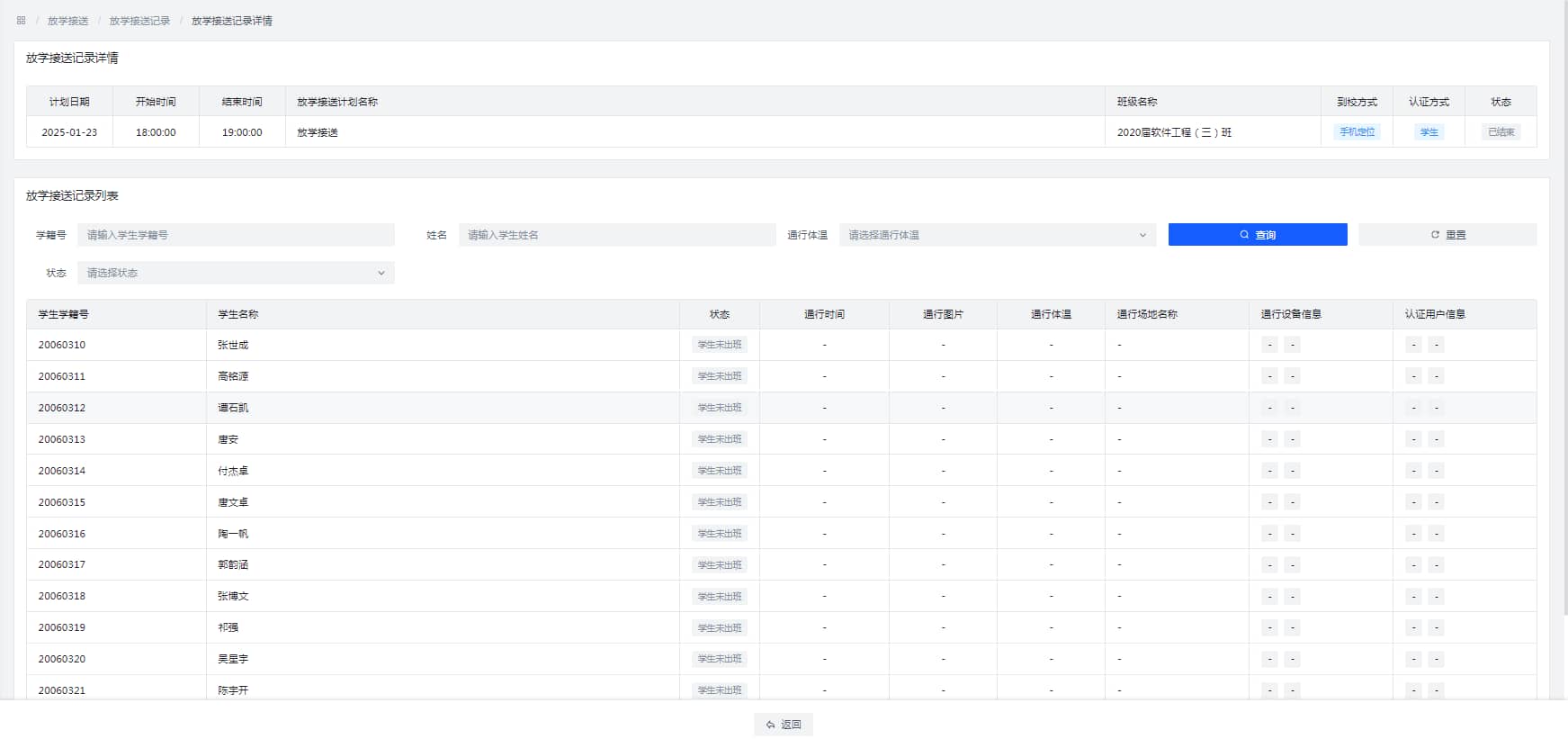This screenshot has width=1568, height=748.
Task: Click the 已结束 status tag
Action: click(x=1501, y=132)
